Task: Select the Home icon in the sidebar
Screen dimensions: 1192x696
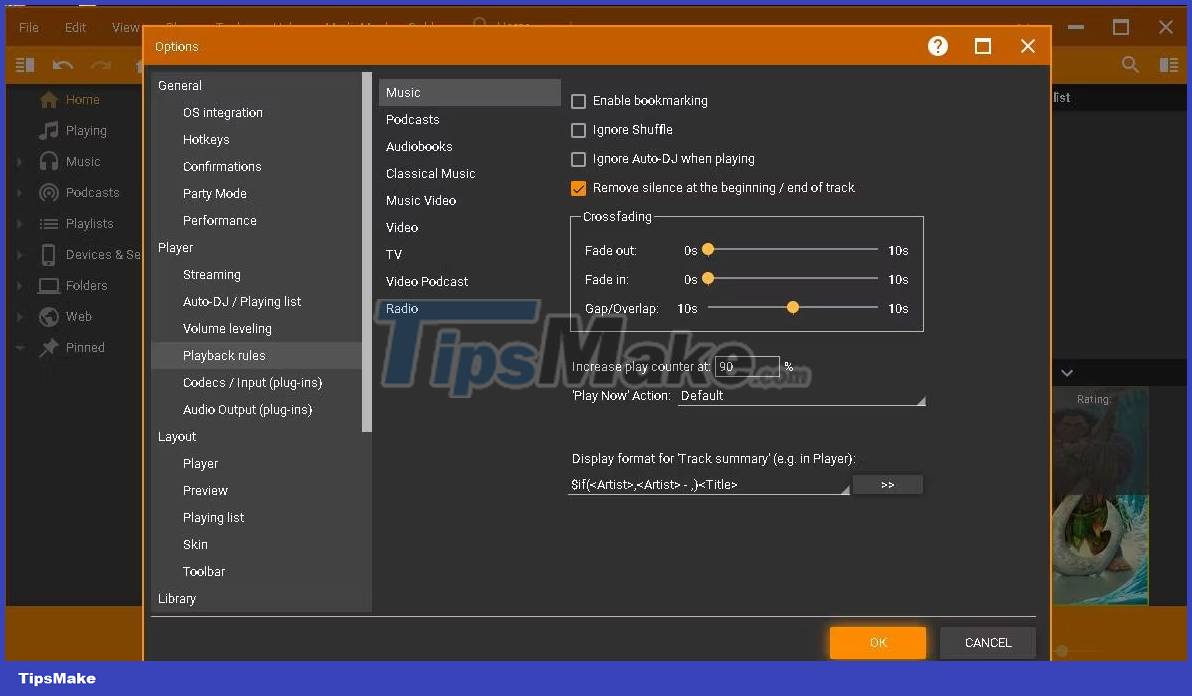Action: click(48, 99)
